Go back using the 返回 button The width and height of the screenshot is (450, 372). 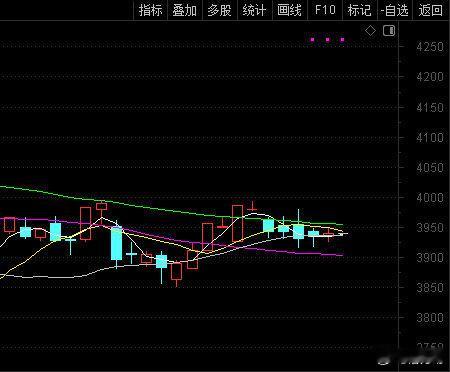(431, 10)
